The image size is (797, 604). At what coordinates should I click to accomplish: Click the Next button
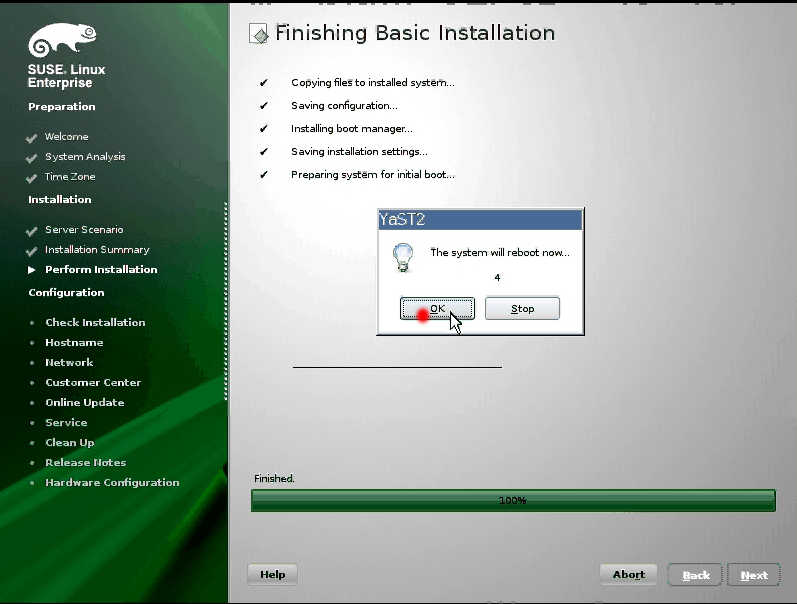(x=754, y=575)
